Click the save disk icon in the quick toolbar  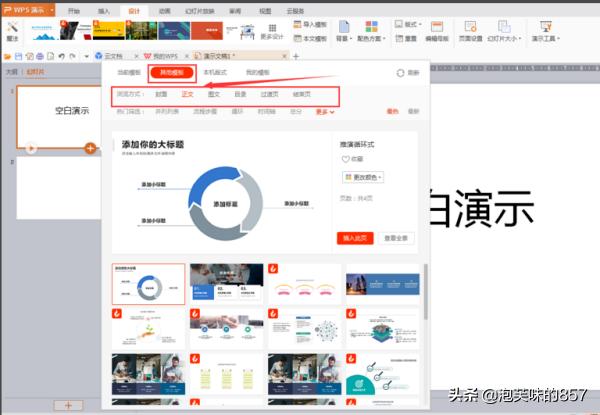(18, 56)
